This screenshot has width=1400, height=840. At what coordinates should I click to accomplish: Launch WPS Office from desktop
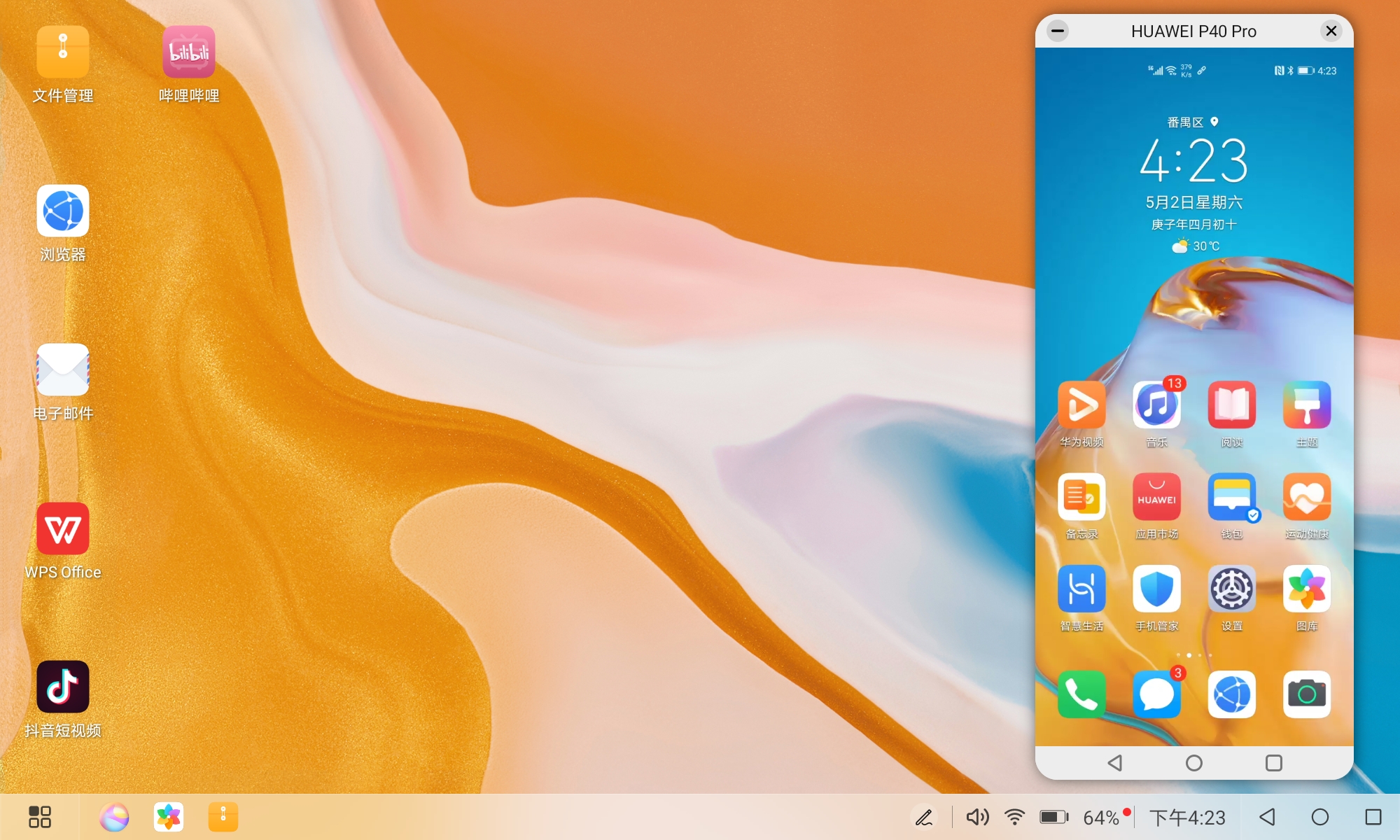tap(63, 528)
